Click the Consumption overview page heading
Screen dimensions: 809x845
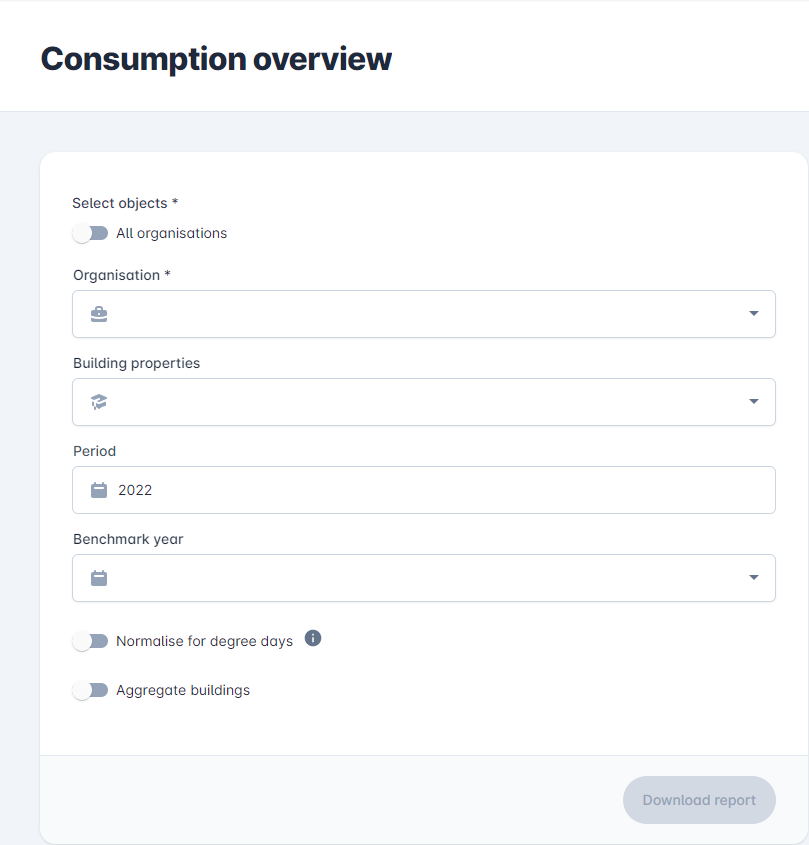[x=216, y=59]
